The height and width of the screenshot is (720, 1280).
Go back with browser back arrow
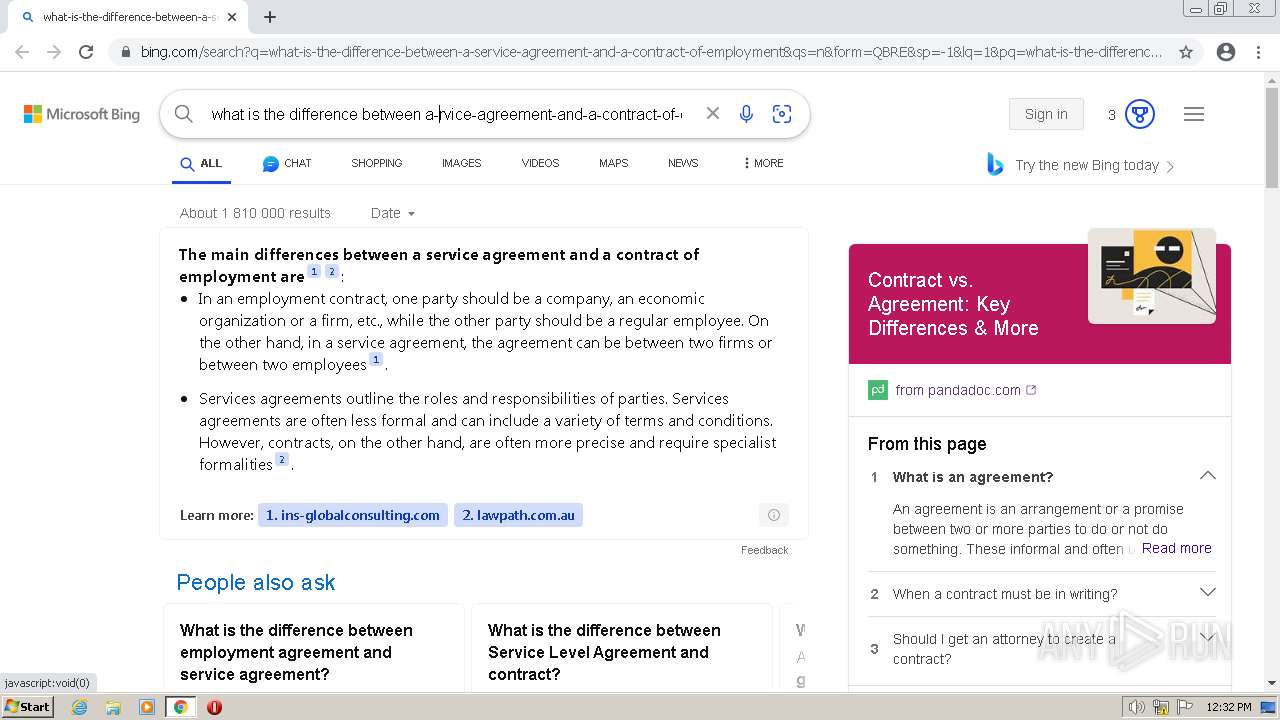(x=22, y=52)
